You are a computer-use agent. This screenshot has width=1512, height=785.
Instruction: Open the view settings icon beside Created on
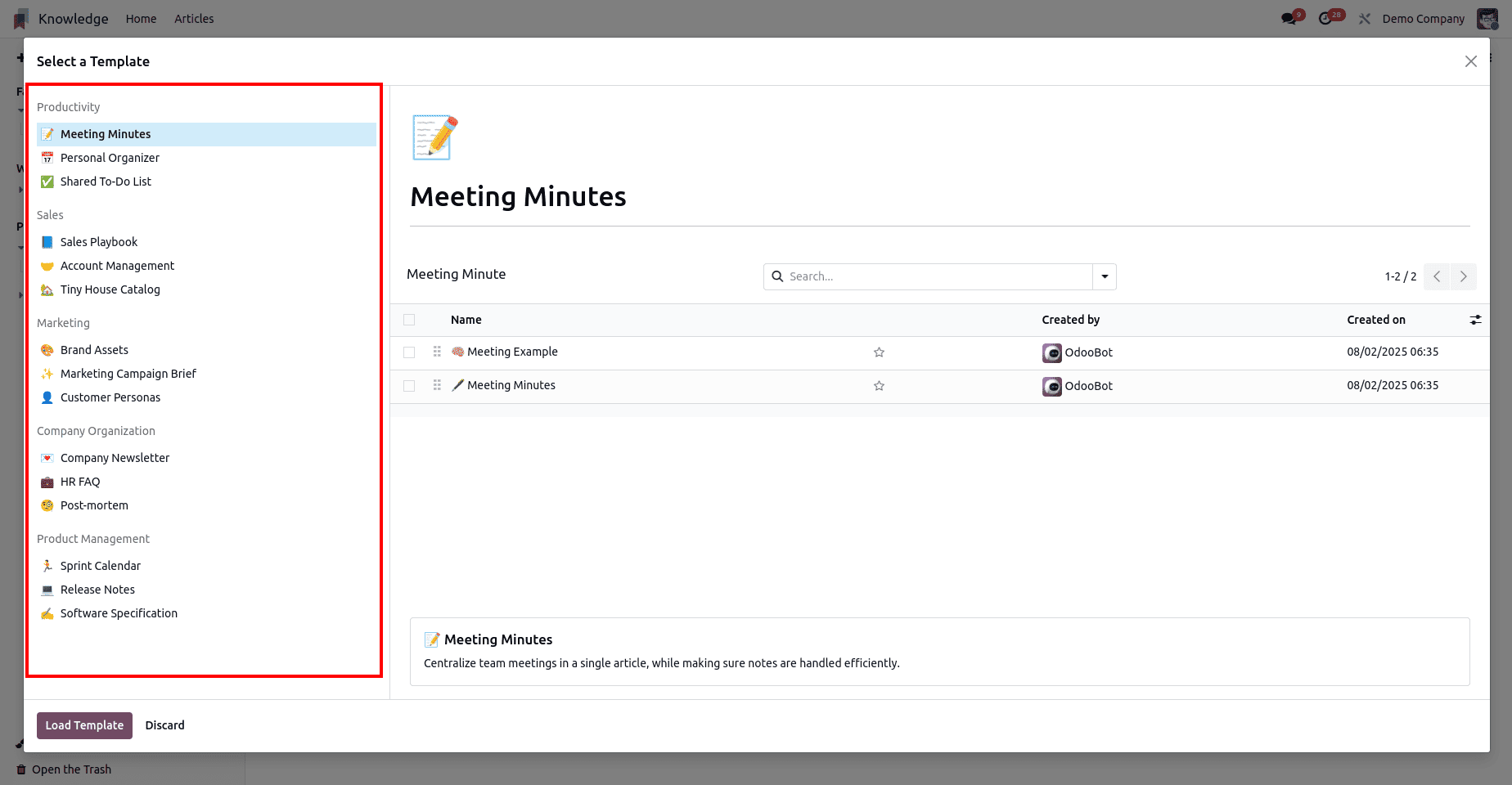1476,320
